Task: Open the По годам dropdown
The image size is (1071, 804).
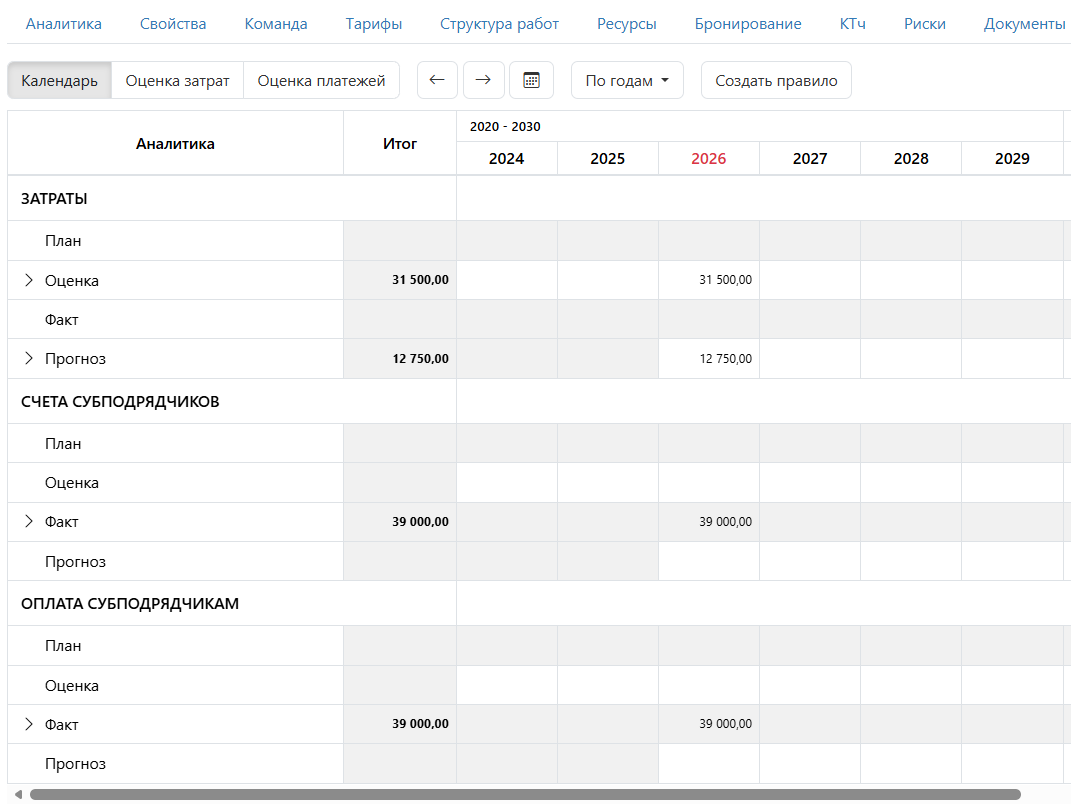Action: pos(627,81)
